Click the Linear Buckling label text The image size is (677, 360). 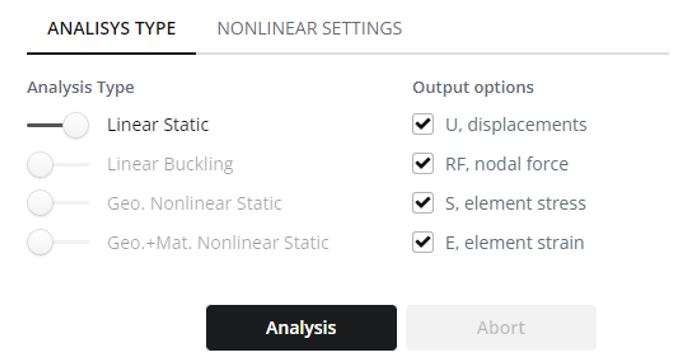pyautogui.click(x=171, y=164)
